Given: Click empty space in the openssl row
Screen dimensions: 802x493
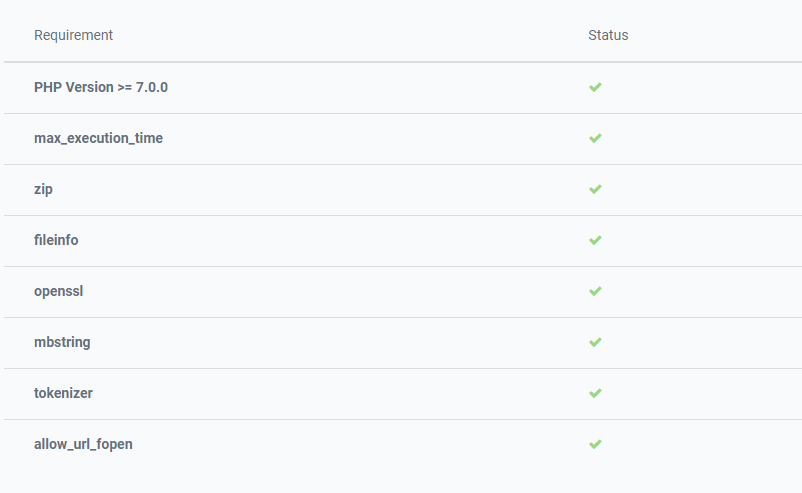Looking at the screenshot, I should (x=332, y=292).
